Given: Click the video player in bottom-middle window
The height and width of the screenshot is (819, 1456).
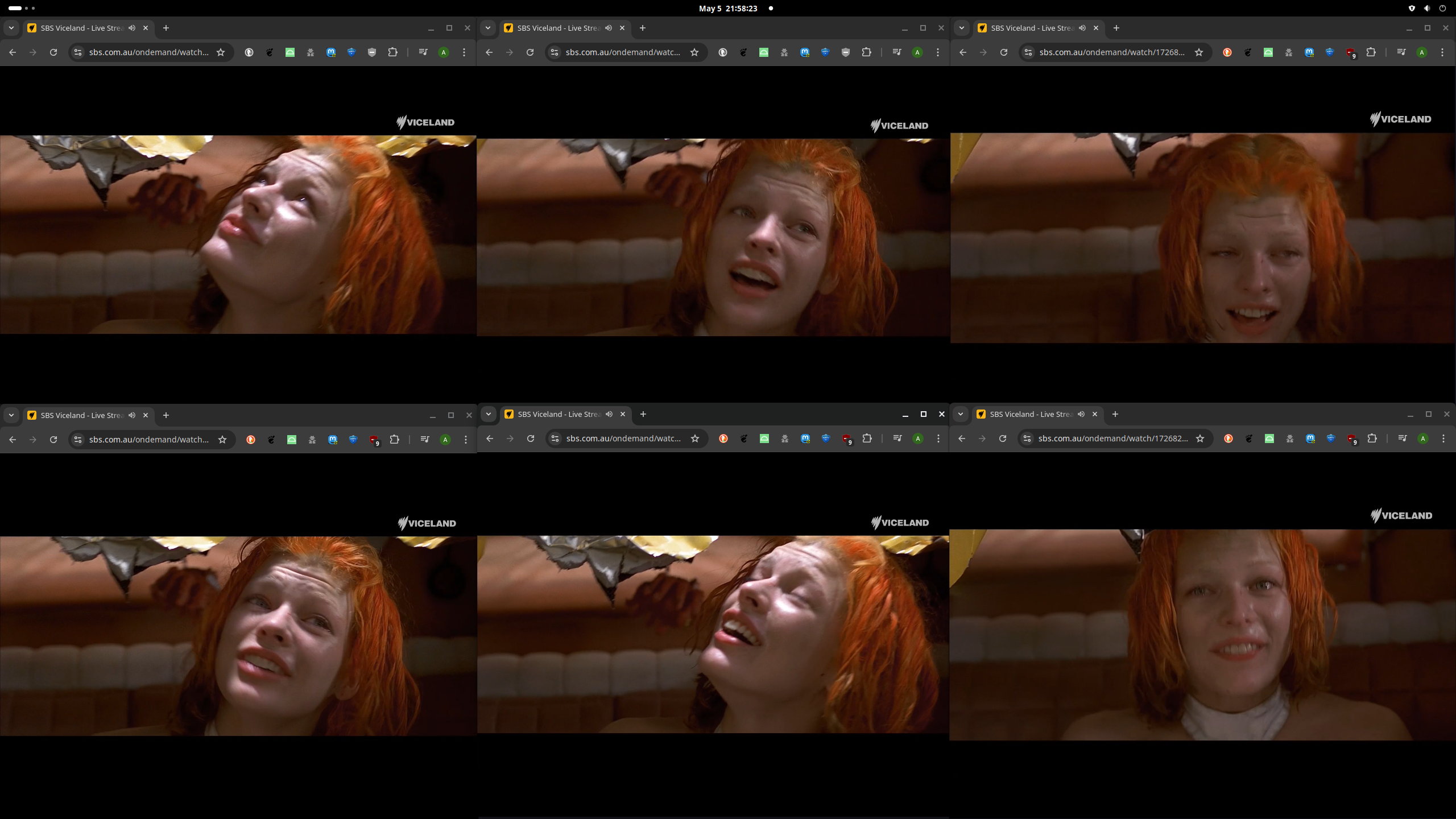Looking at the screenshot, I should [713, 634].
